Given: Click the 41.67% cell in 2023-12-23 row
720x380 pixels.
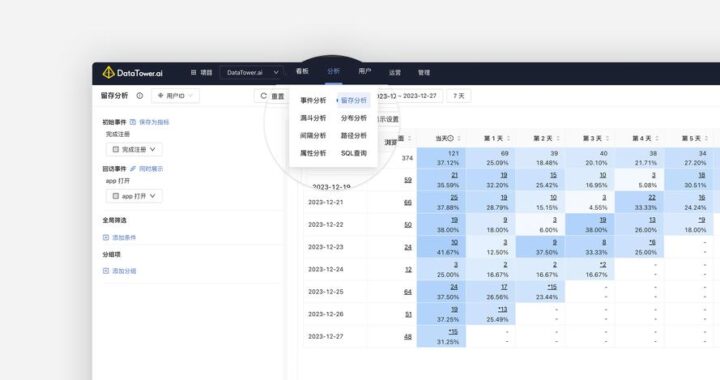Looking at the screenshot, I should tap(441, 247).
